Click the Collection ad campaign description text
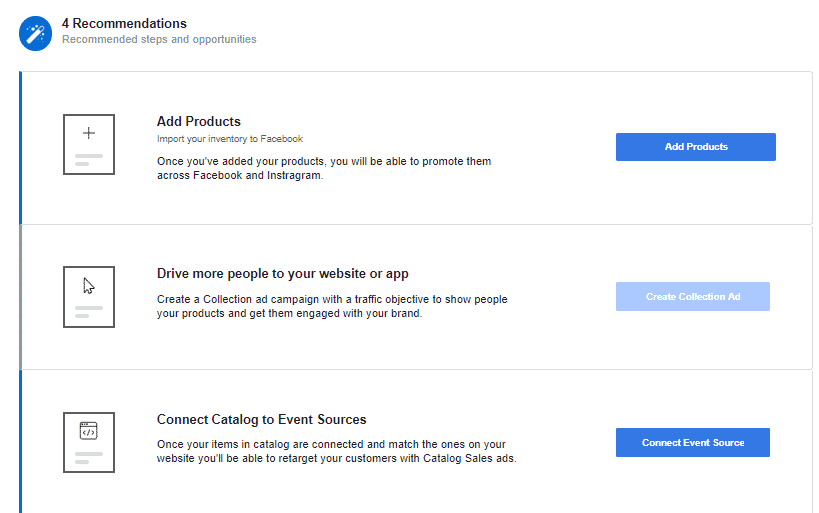Viewport: 819px width, 513px height. 332,306
